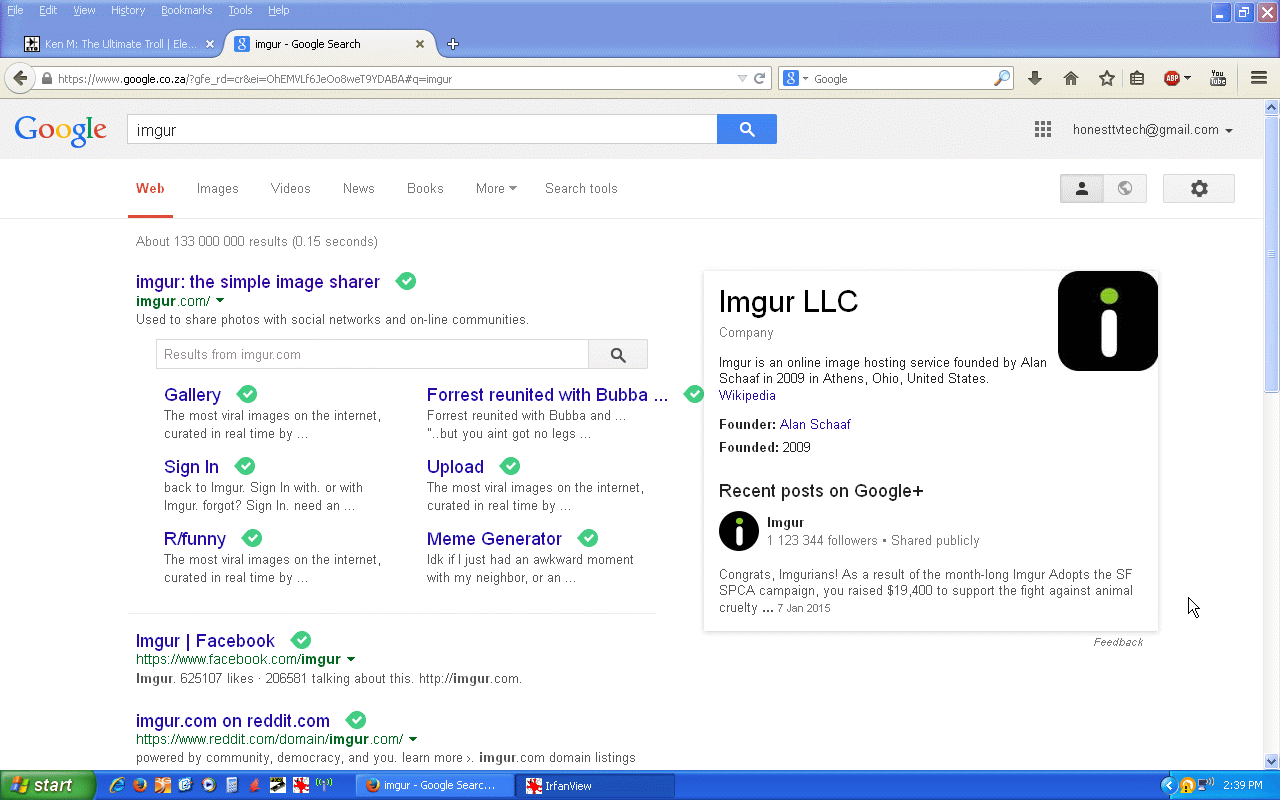This screenshot has height=800, width=1280.
Task: Send Feedback on knowledge panel
Action: point(1118,642)
